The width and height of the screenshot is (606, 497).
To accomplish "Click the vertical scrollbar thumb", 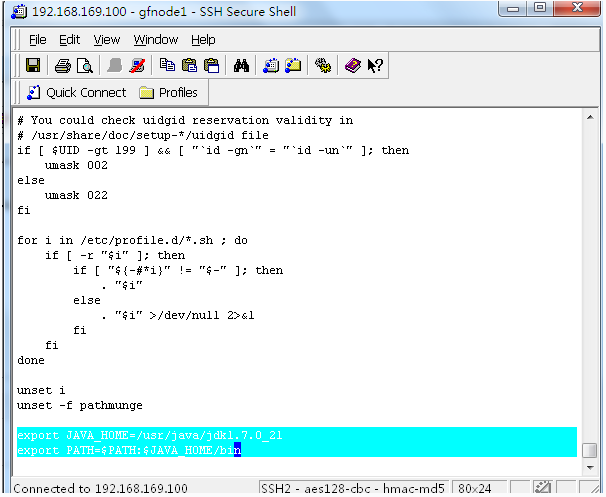I will click(x=590, y=450).
